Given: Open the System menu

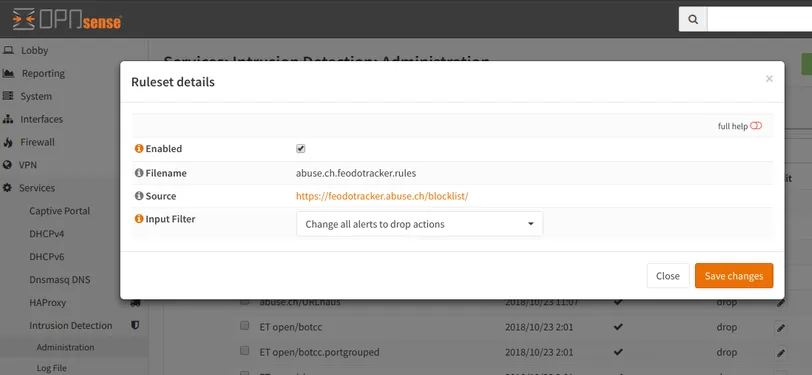Looking at the screenshot, I should coord(36,96).
